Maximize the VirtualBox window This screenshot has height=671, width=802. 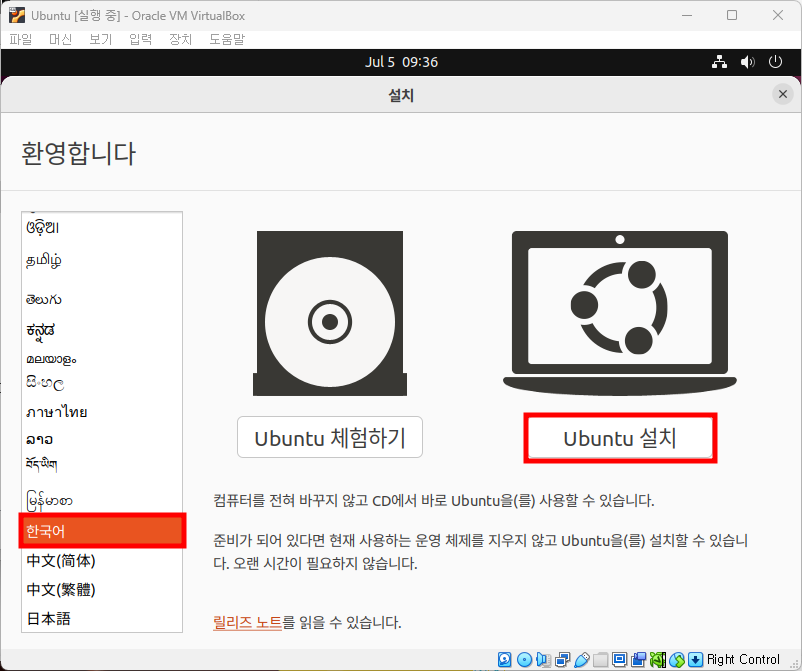(732, 15)
